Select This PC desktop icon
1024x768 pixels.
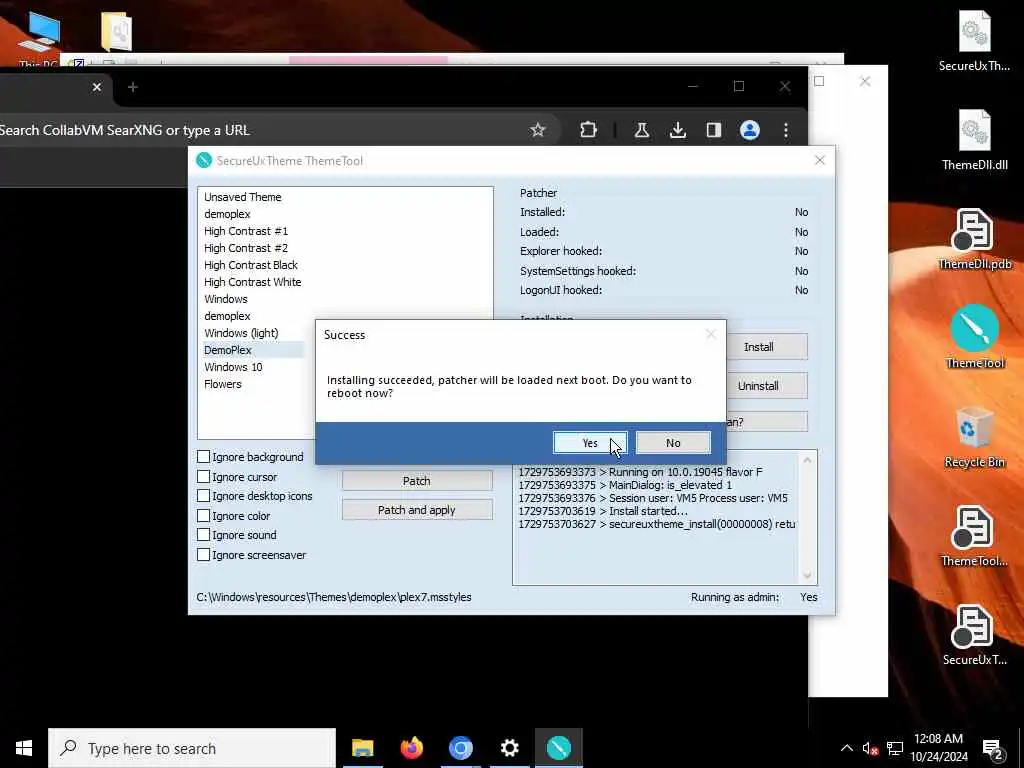pos(39,38)
